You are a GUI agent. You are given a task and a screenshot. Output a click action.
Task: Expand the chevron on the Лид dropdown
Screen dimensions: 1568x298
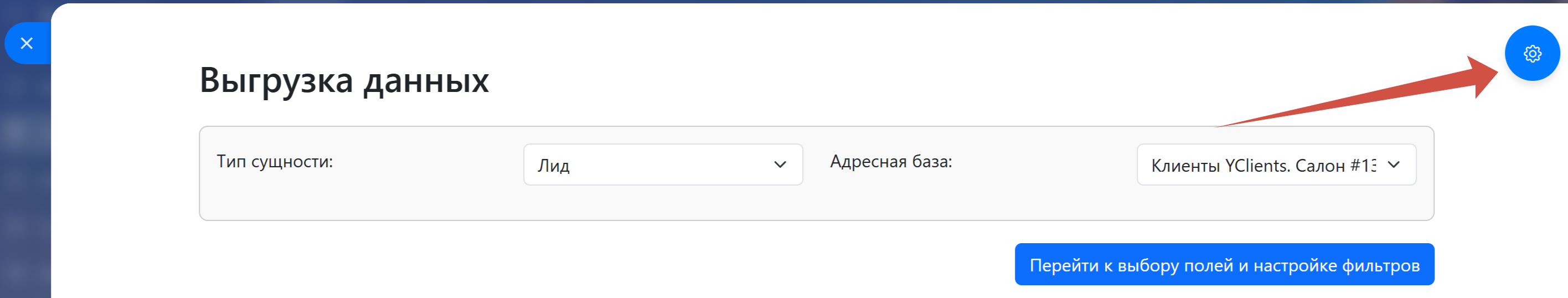click(x=779, y=165)
